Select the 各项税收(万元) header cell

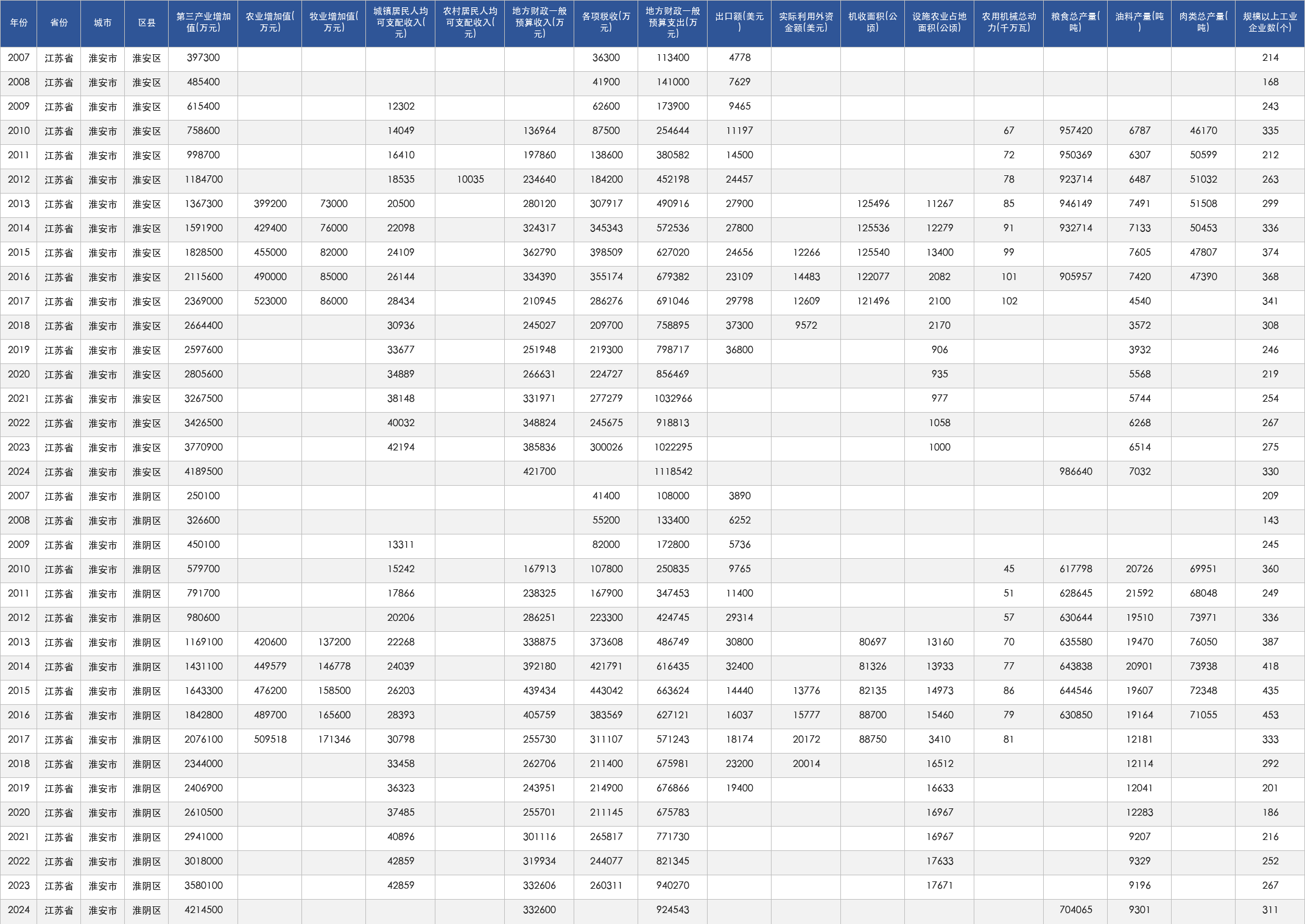[606, 23]
